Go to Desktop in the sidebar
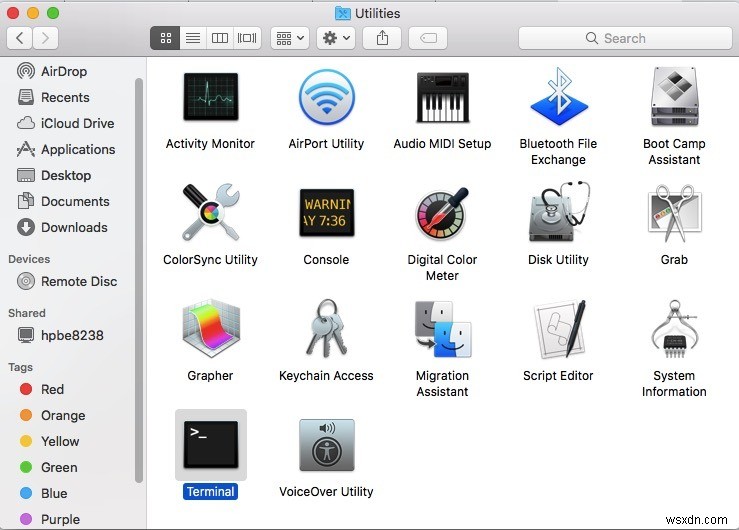Viewport: 739px width, 530px height. click(x=54, y=175)
